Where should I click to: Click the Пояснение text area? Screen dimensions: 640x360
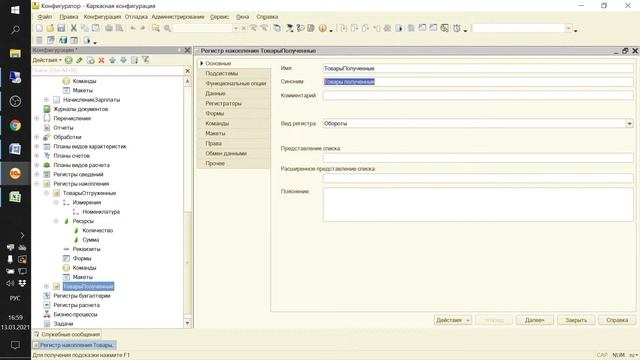point(478,204)
